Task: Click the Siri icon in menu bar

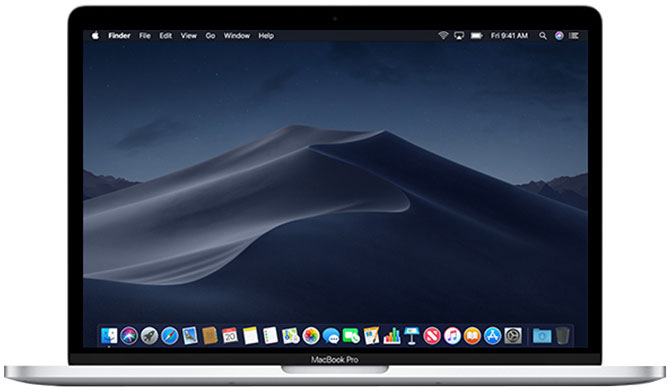Action: point(559,36)
